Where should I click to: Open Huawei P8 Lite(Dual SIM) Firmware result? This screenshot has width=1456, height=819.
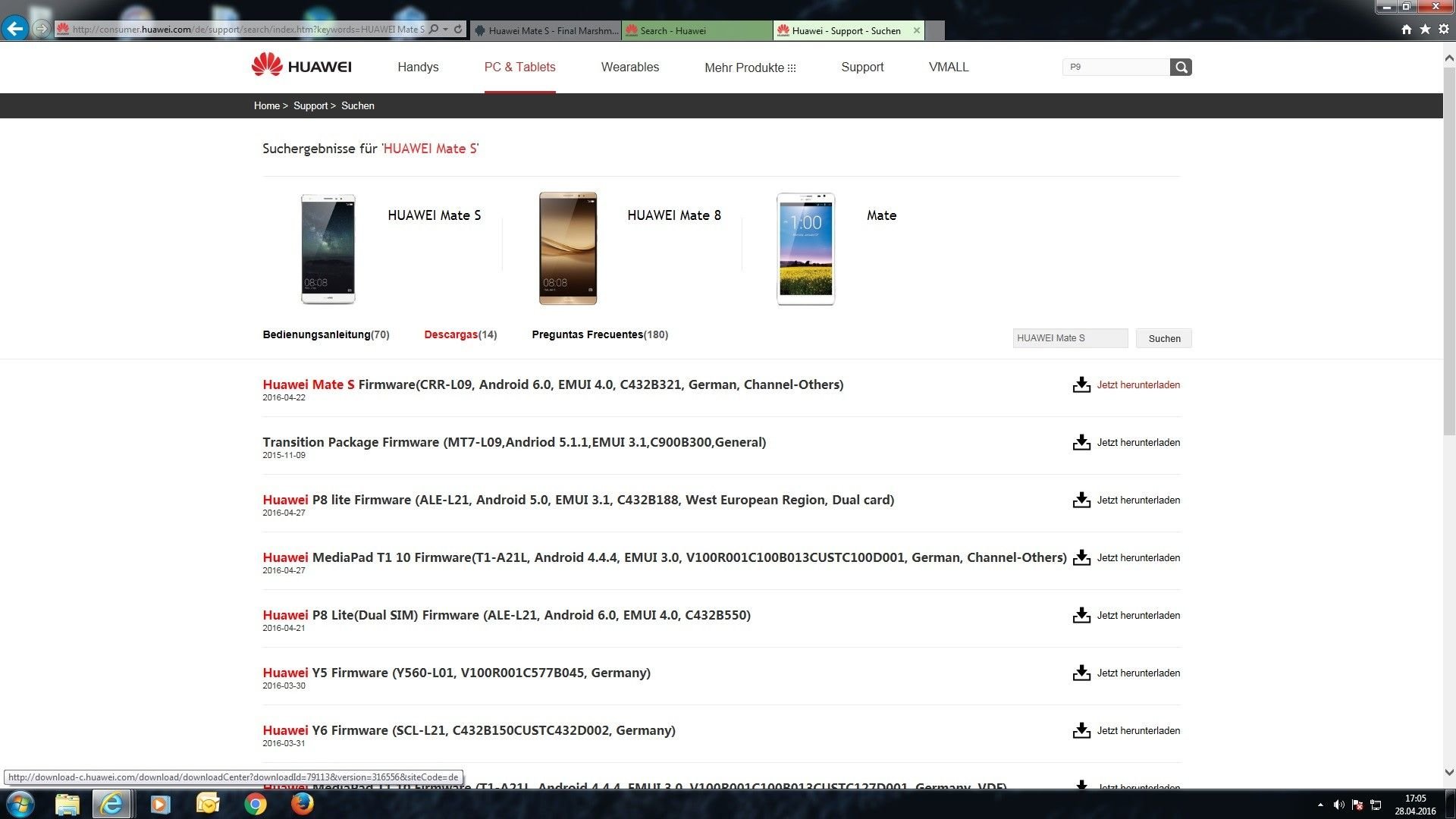[x=507, y=615]
